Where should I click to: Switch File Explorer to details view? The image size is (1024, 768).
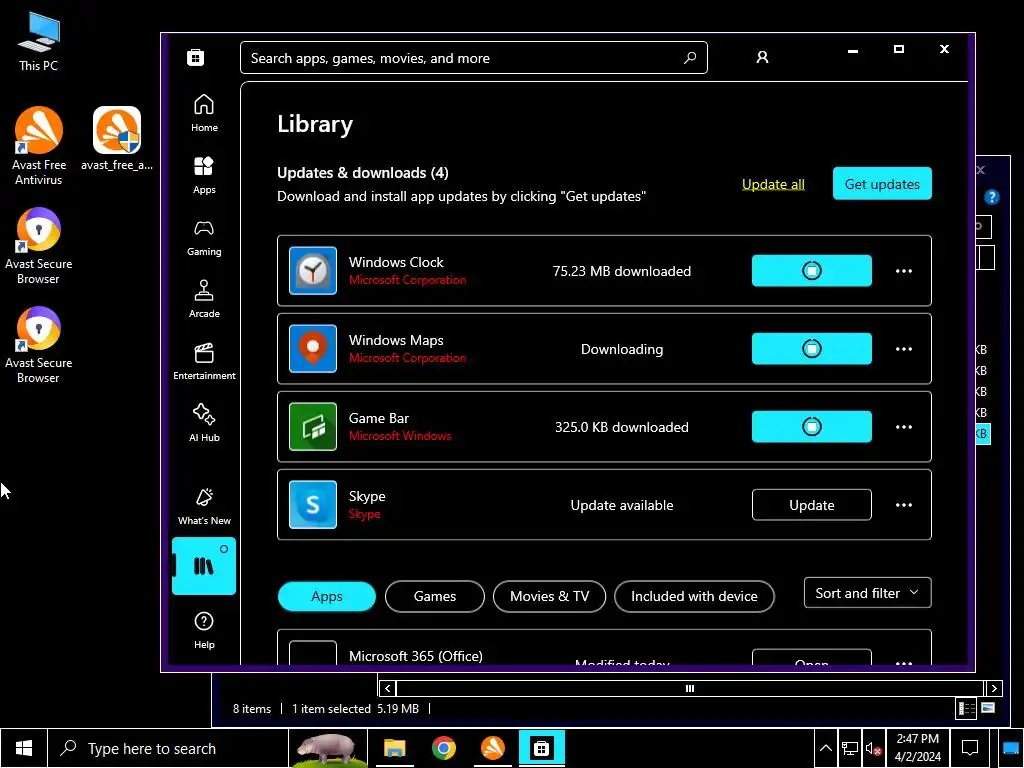(x=966, y=708)
